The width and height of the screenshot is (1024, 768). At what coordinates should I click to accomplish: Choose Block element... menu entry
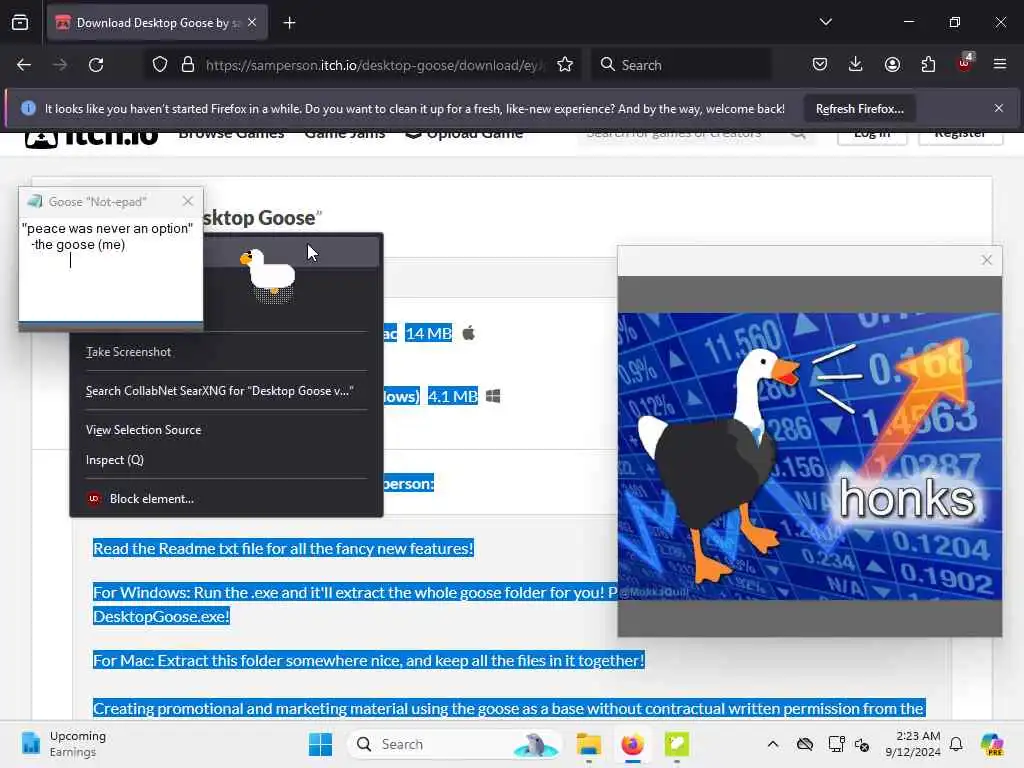tap(226, 499)
